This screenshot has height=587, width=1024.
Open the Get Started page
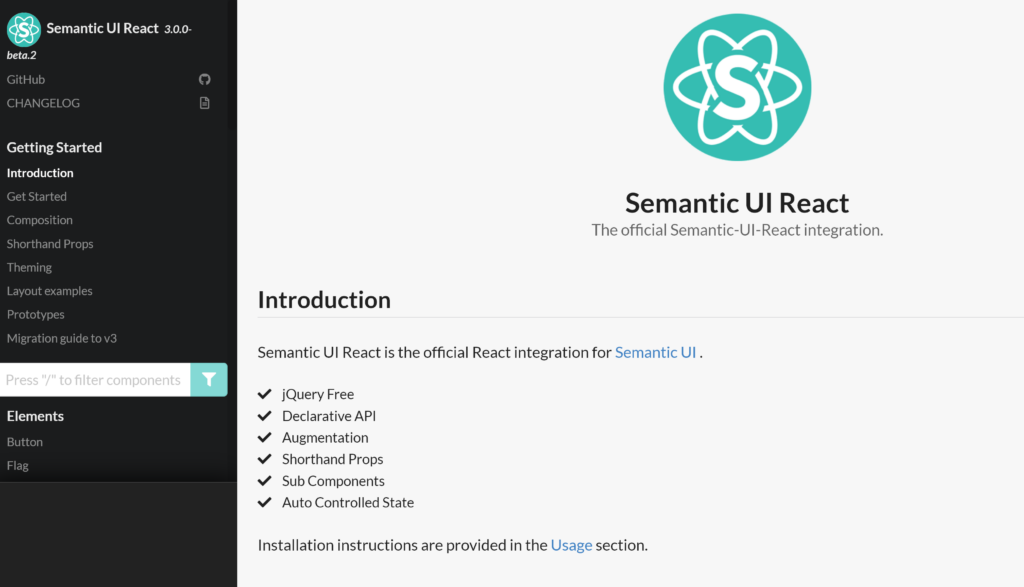pyautogui.click(x=36, y=196)
